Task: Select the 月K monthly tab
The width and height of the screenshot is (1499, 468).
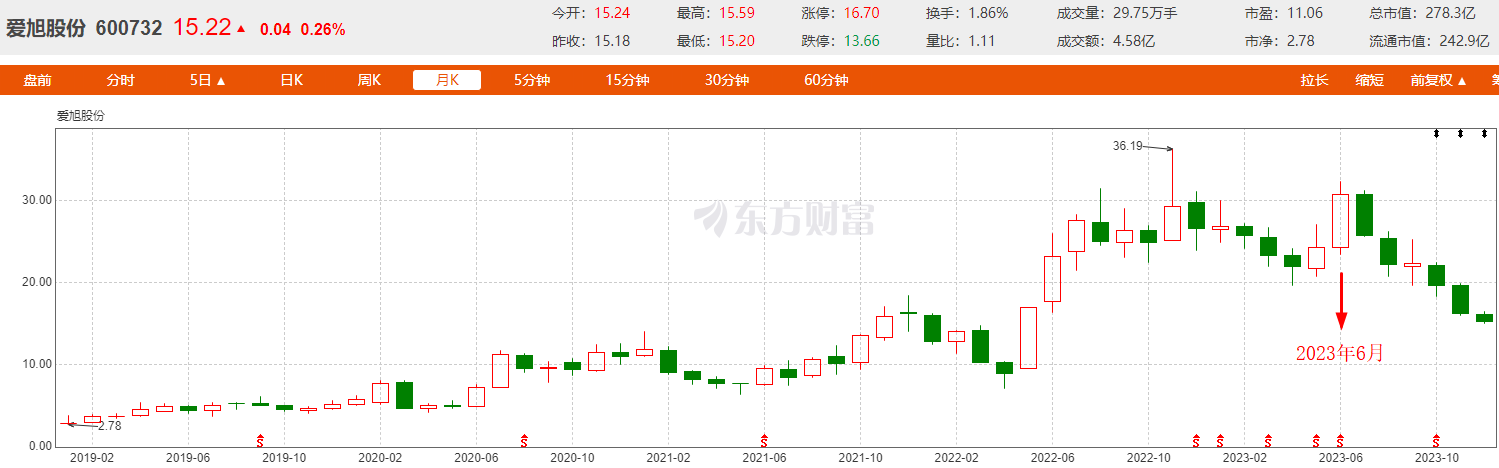Action: 447,81
